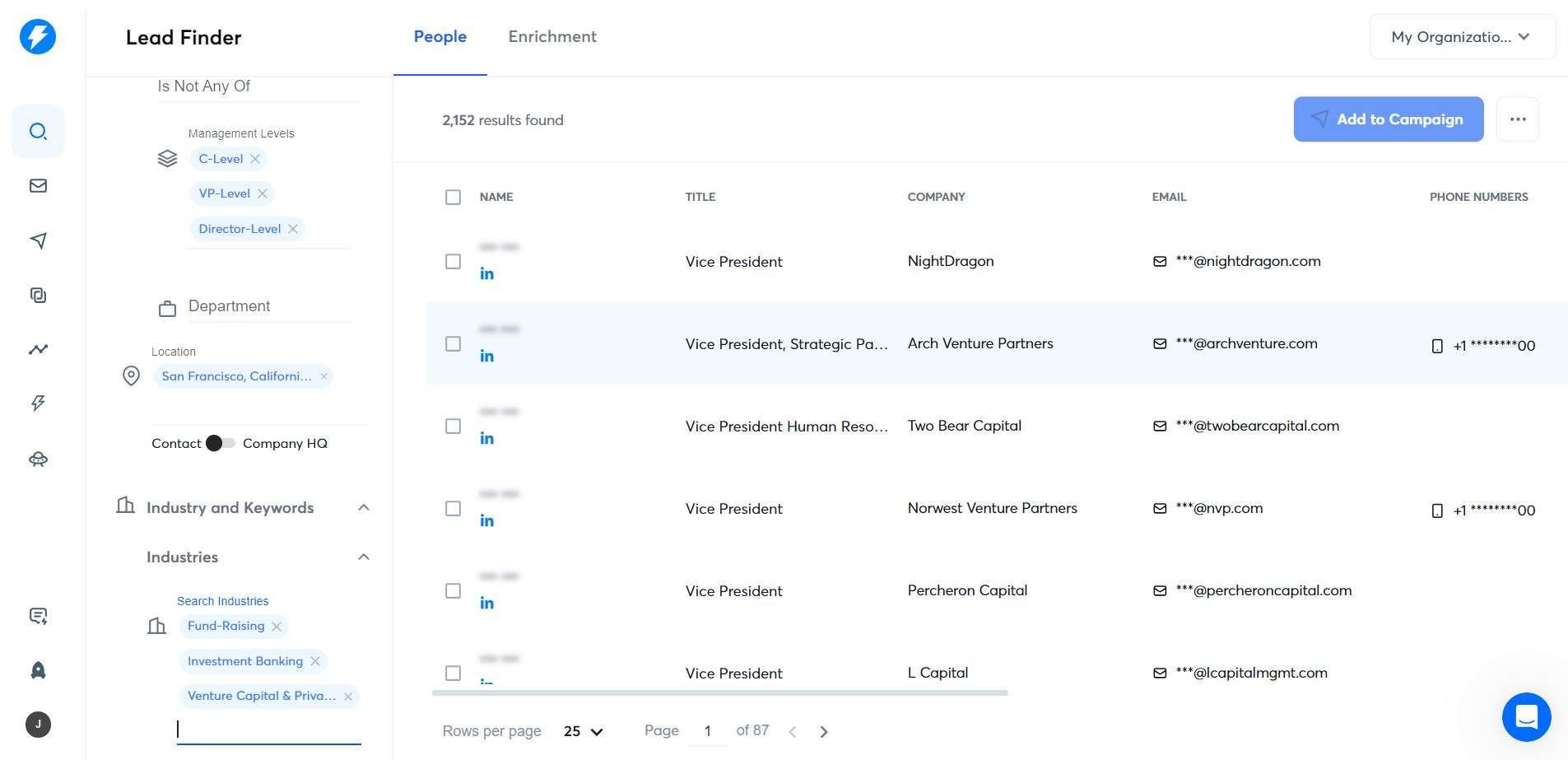1568x760 pixels.
Task: Open LinkedIn profile for Arch Venture Partners lead
Action: pos(487,356)
